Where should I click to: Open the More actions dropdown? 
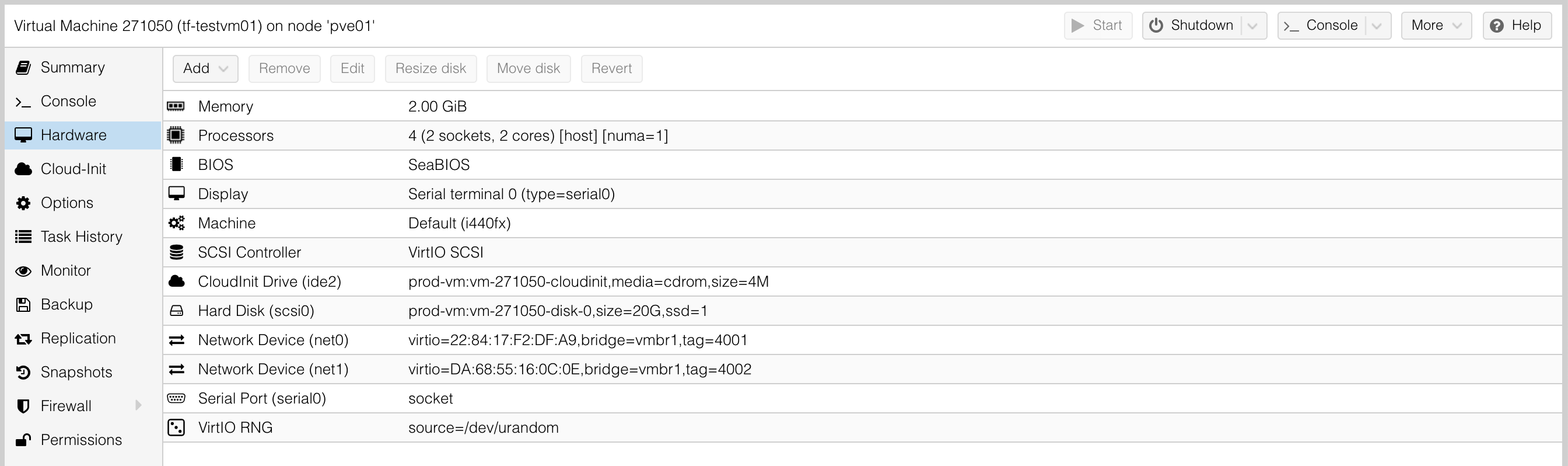click(x=1437, y=26)
